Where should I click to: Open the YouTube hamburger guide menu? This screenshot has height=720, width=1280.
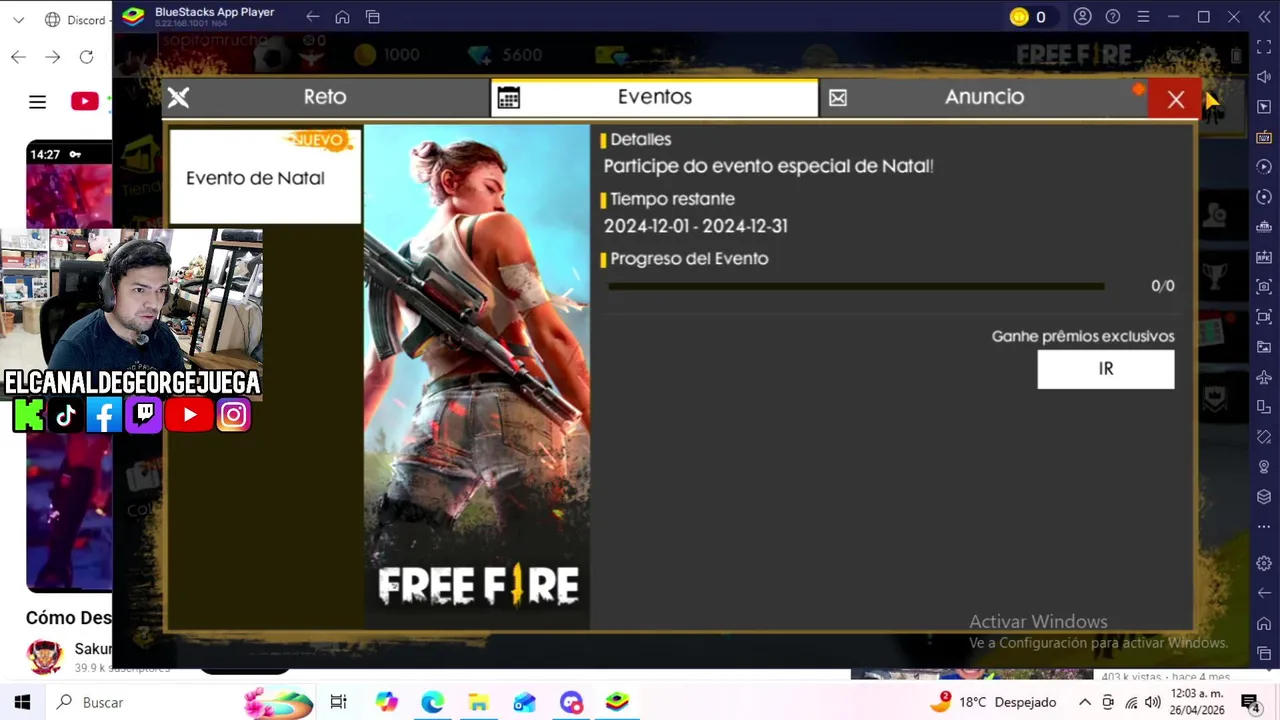point(37,101)
